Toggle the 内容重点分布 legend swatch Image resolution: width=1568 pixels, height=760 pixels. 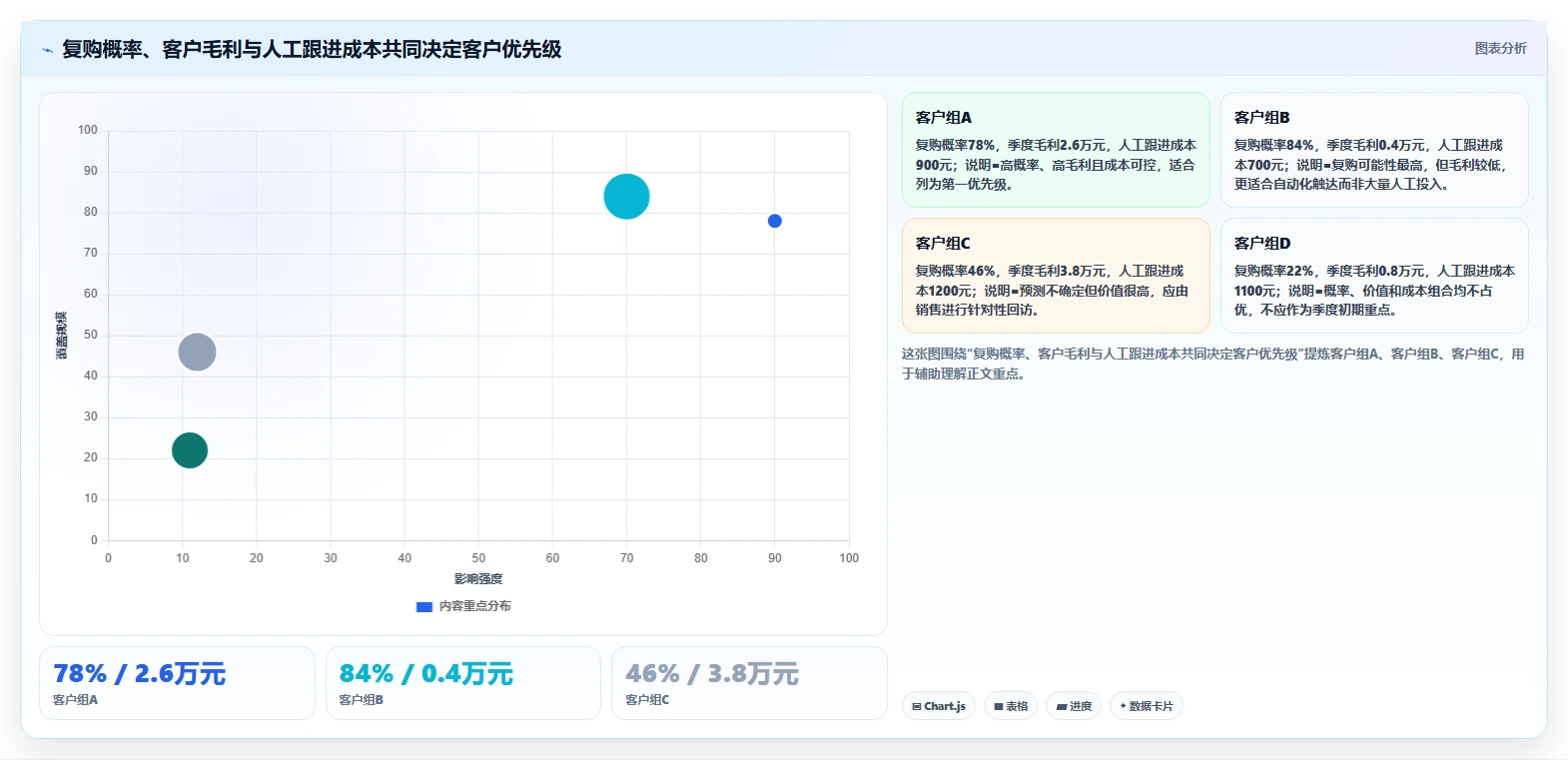coord(423,606)
